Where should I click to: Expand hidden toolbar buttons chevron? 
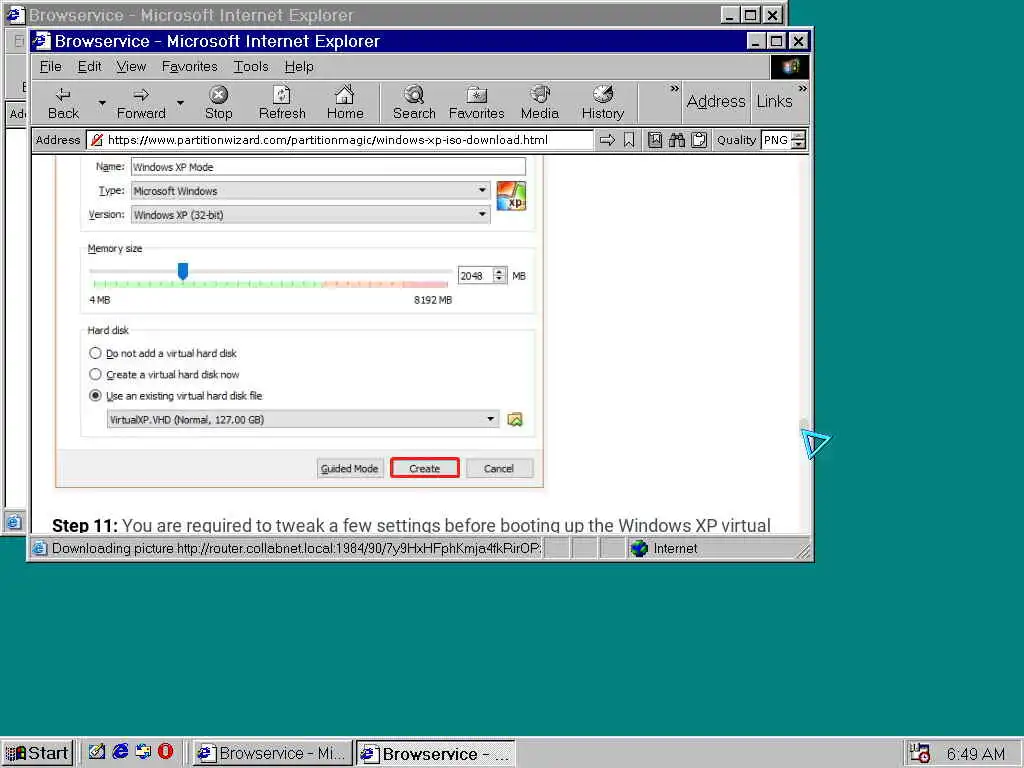pyautogui.click(x=674, y=89)
